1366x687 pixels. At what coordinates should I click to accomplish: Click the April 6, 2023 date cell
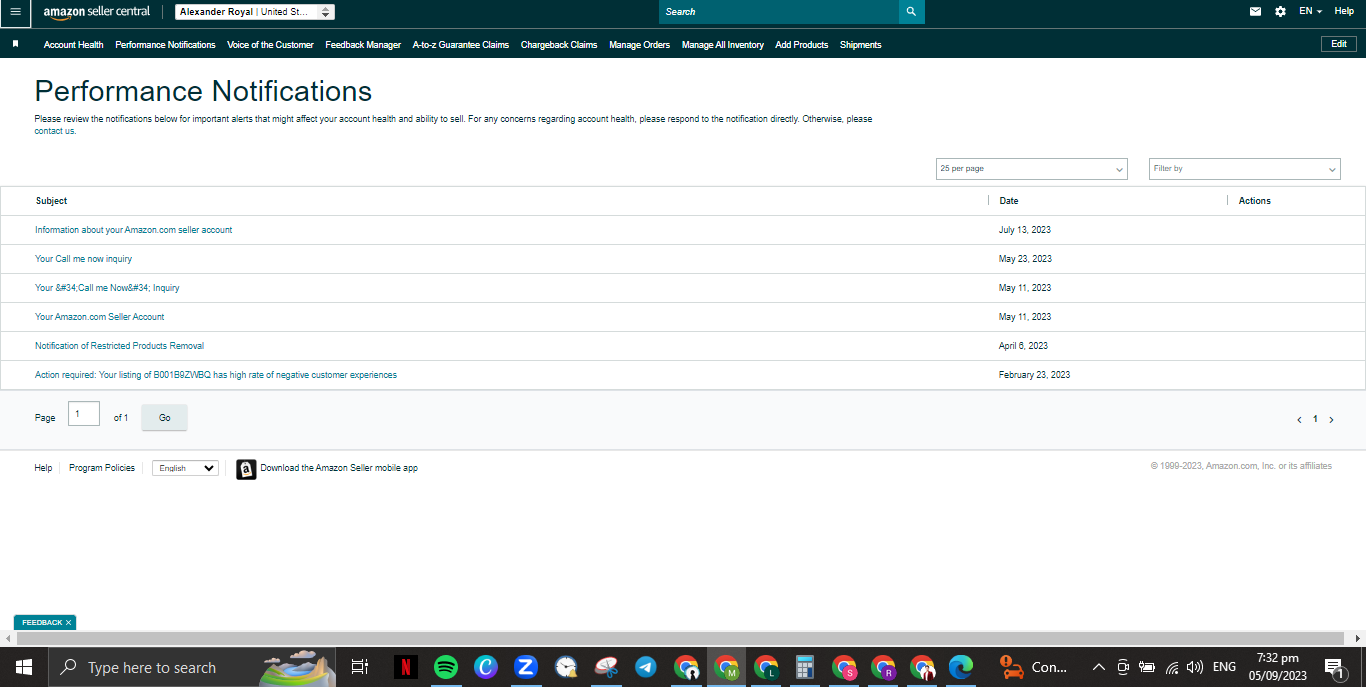[x=1024, y=346]
